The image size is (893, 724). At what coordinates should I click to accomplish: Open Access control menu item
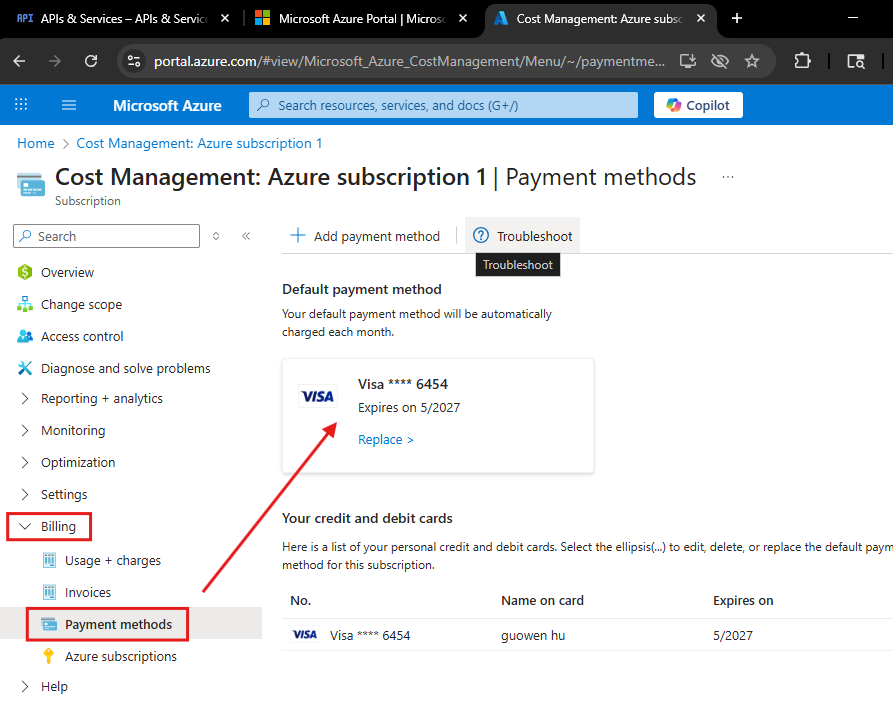coord(82,337)
